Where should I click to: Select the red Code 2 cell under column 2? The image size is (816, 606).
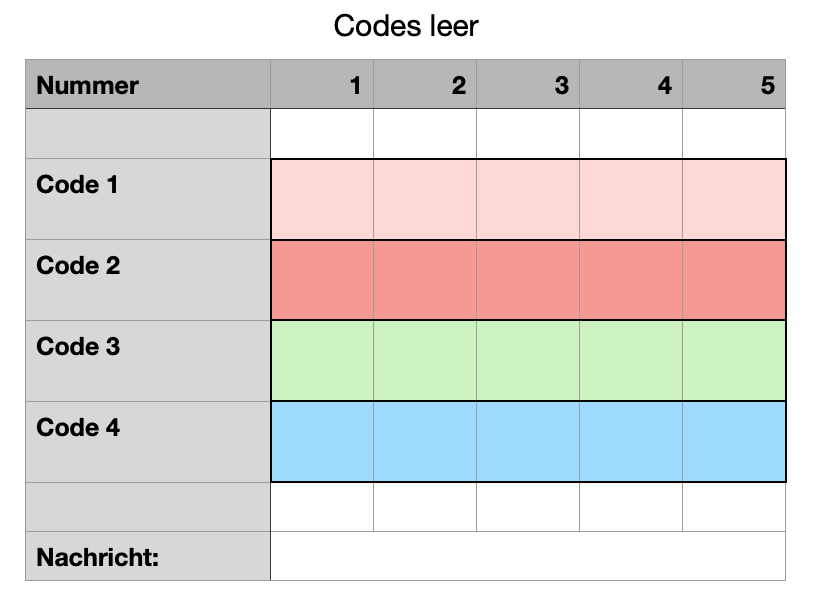425,280
